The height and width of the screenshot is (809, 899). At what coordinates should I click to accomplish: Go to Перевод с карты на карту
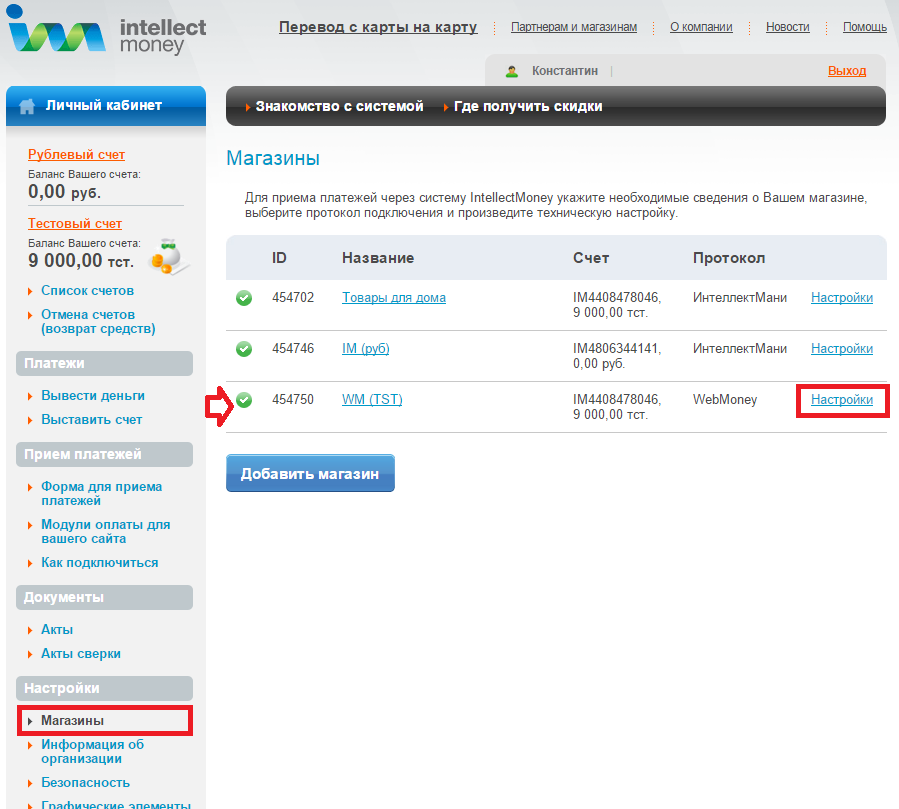pyautogui.click(x=377, y=27)
